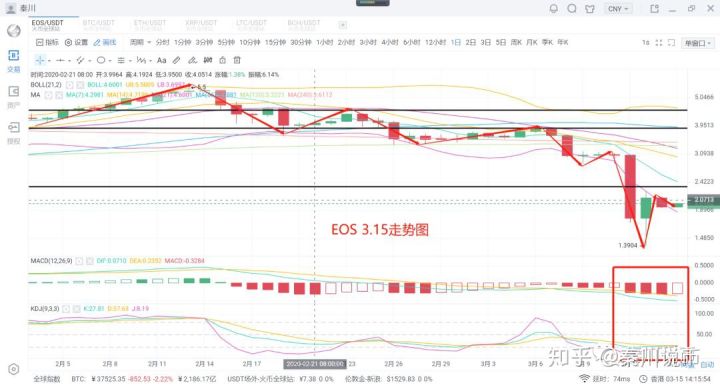Open the CNY currency dropdown
This screenshot has width=720, height=387.
[618, 9]
